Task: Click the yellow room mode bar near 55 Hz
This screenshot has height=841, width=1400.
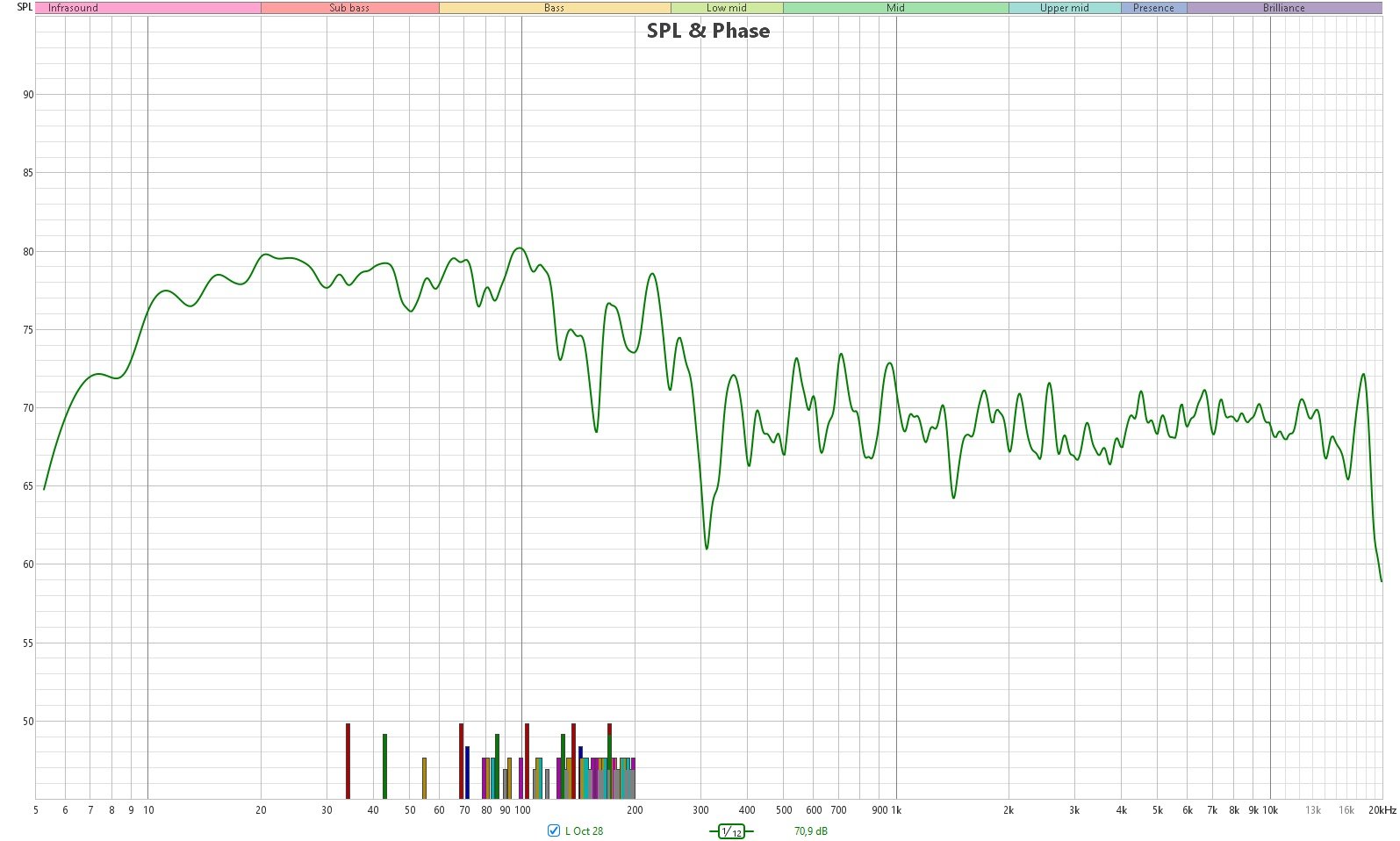Action: point(424,777)
